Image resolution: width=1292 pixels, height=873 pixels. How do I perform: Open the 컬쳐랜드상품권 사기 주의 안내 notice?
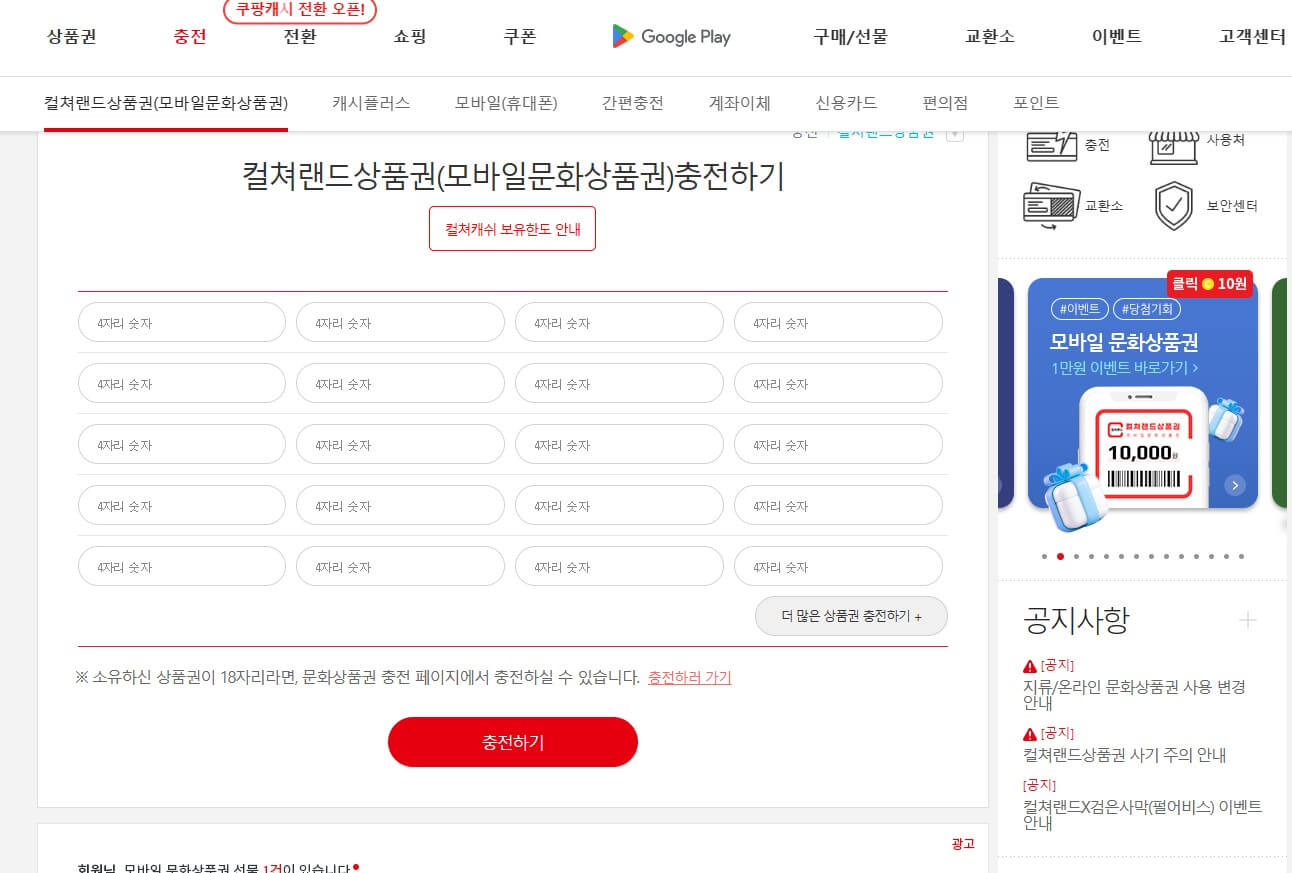[1125, 755]
